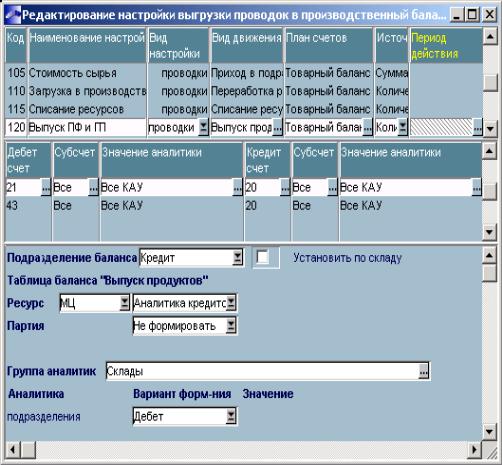
Task: Click the accounts grid vertical scrollbar thumb
Action: pyautogui.click(x=489, y=191)
